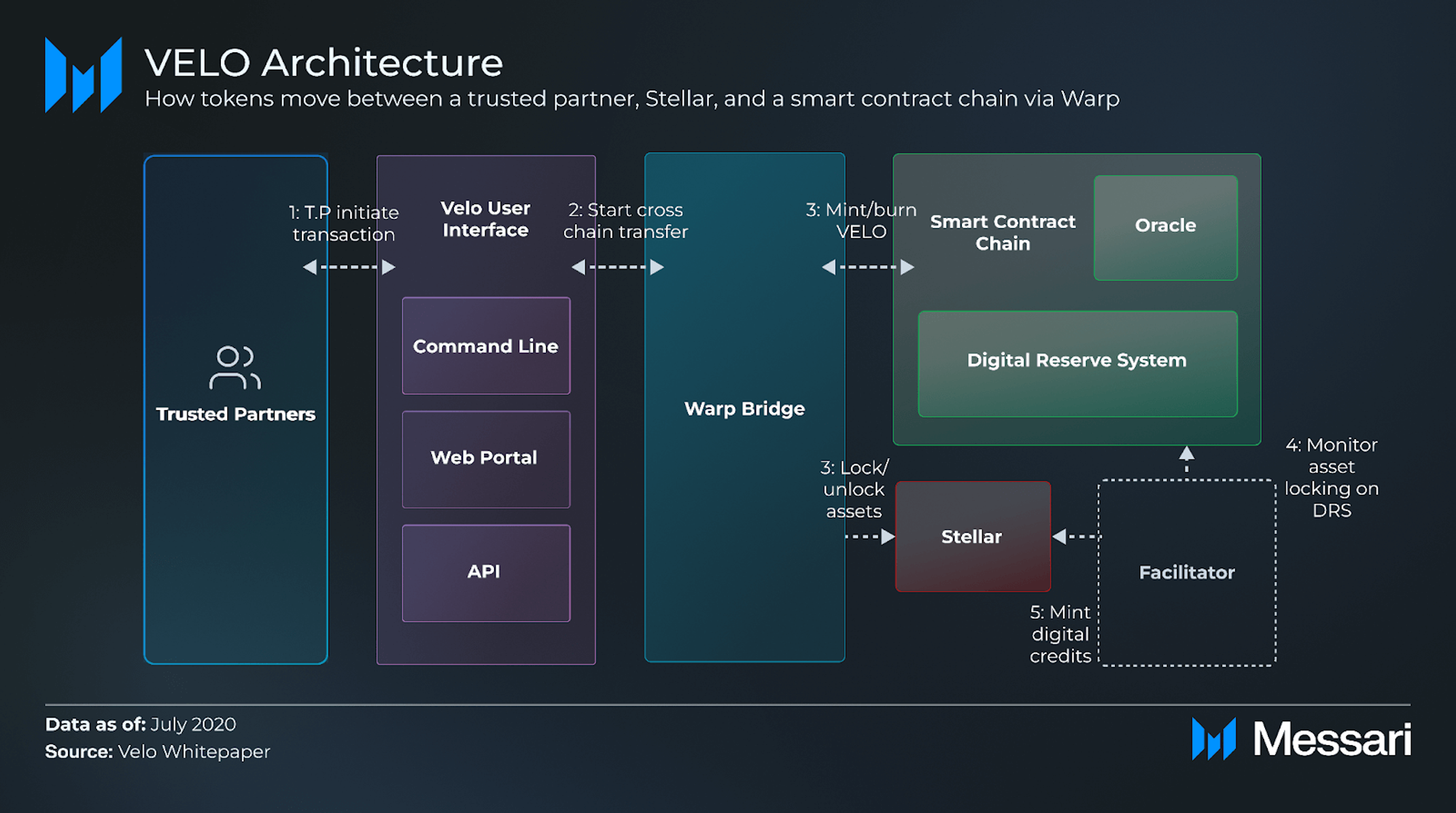
Task: Select the Command Line box
Action: pos(485,346)
